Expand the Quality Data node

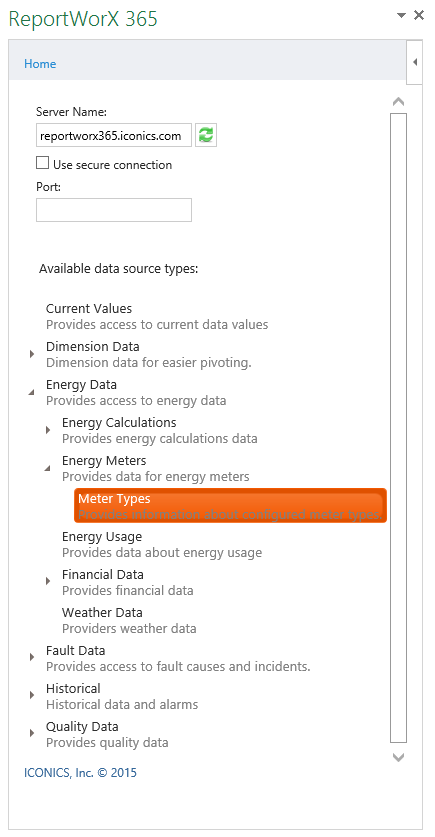click(32, 733)
